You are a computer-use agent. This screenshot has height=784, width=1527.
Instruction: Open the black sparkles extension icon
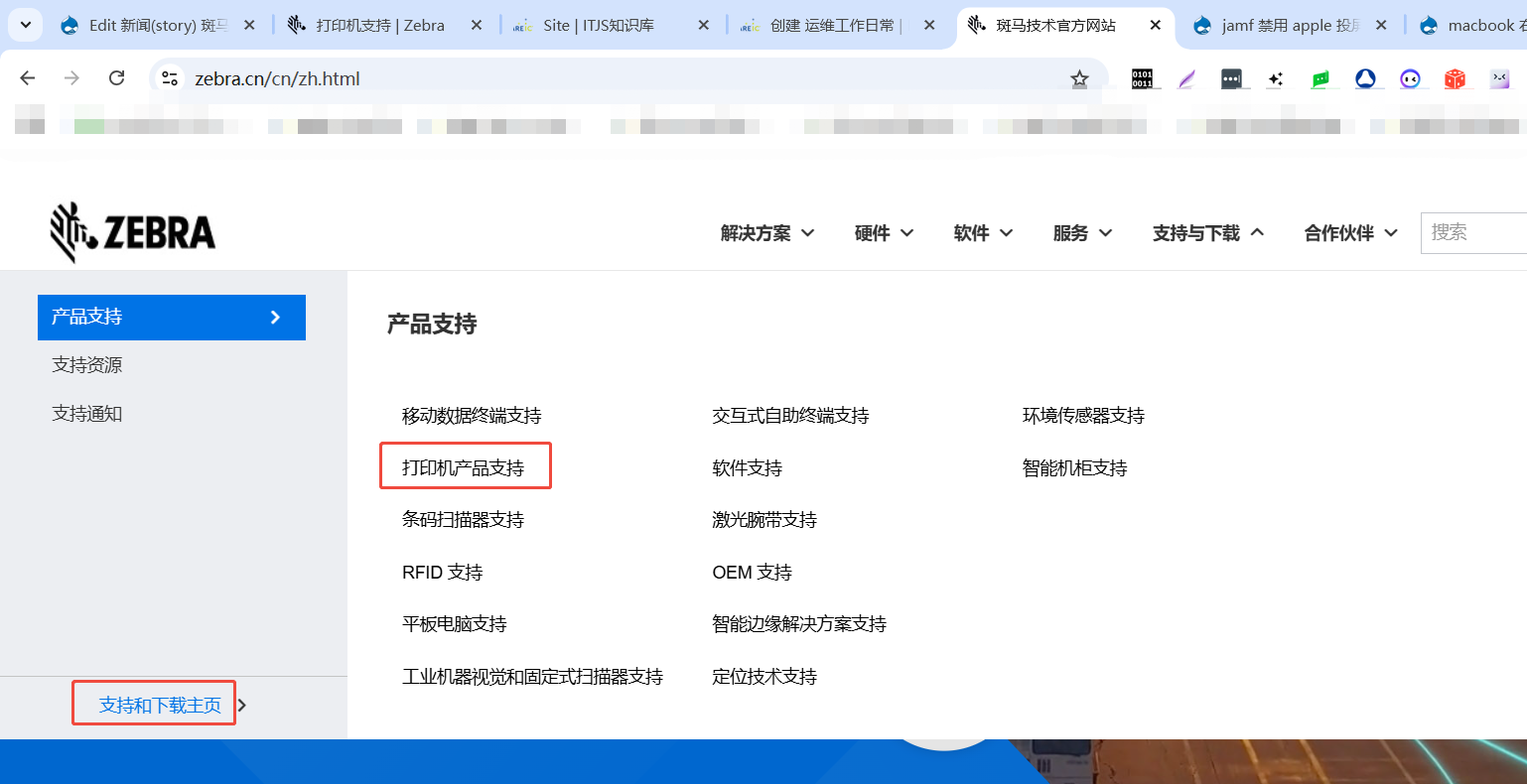[1276, 78]
